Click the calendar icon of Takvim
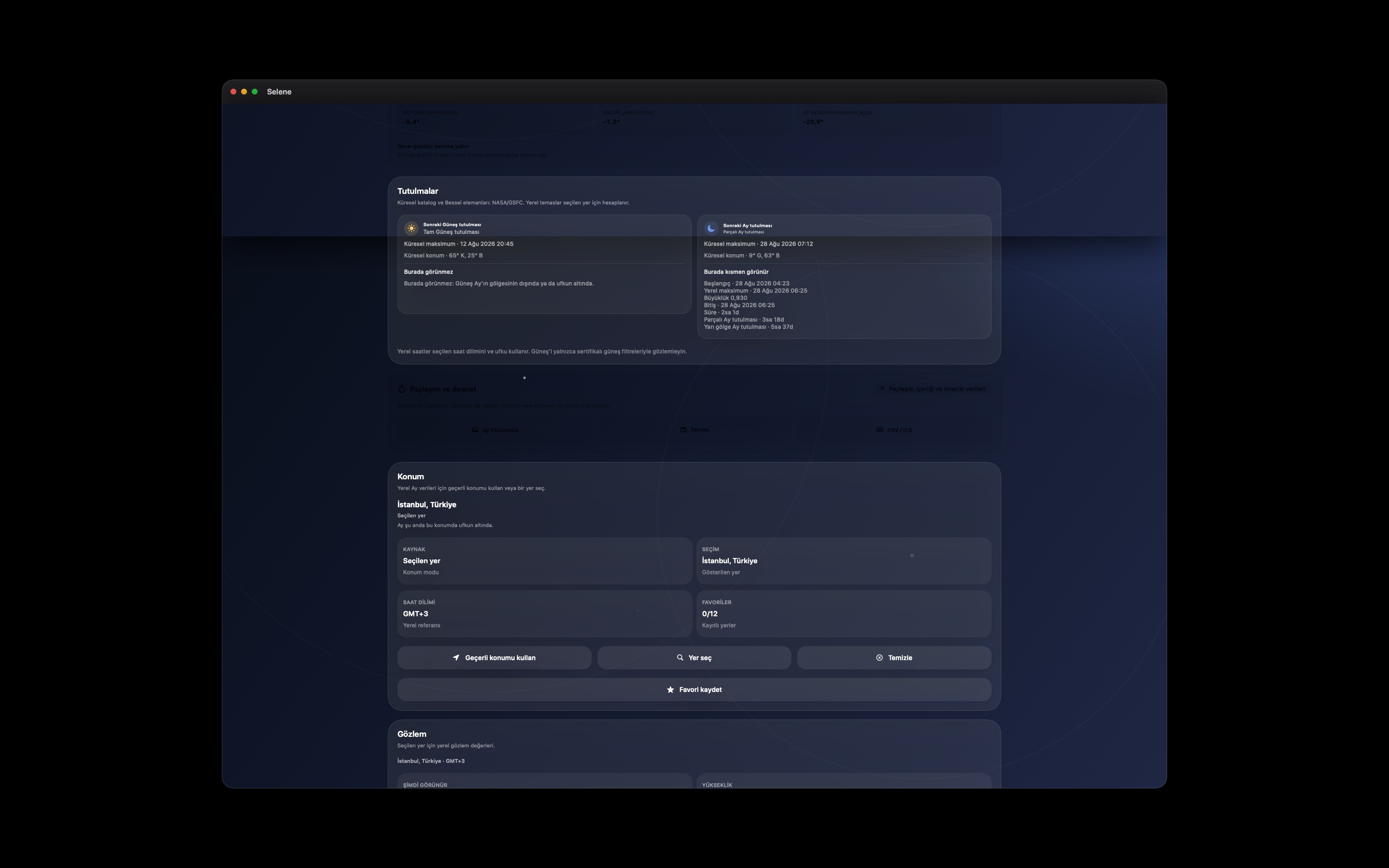Image resolution: width=1389 pixels, height=868 pixels. (683, 429)
